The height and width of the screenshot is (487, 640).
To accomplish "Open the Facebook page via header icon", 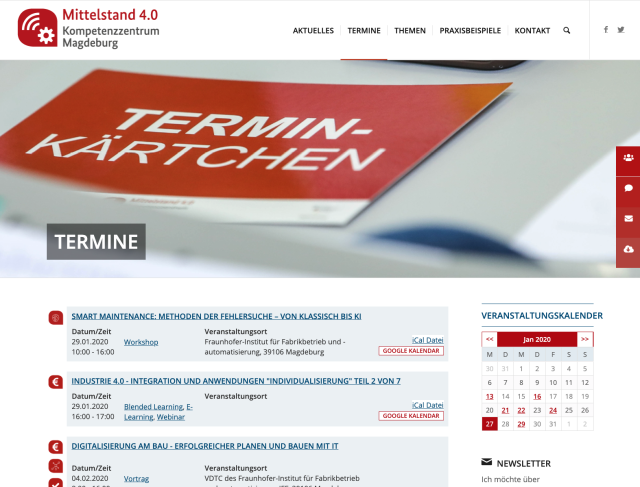I will click(x=606, y=30).
